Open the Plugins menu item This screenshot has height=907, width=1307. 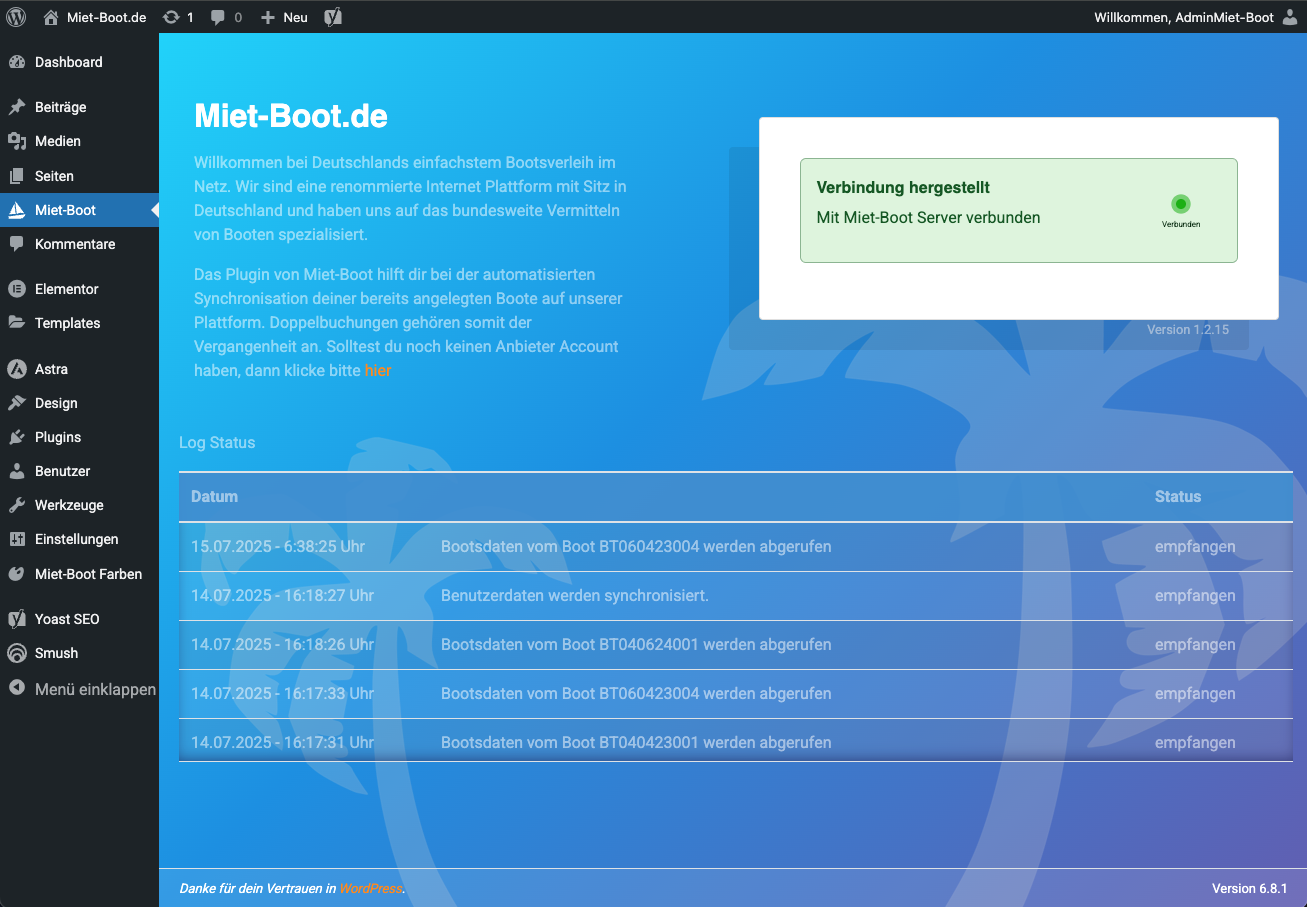(58, 437)
